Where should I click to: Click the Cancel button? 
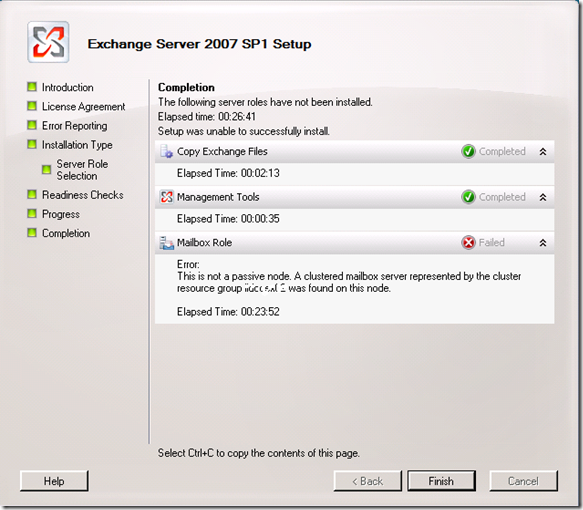[x=523, y=481]
